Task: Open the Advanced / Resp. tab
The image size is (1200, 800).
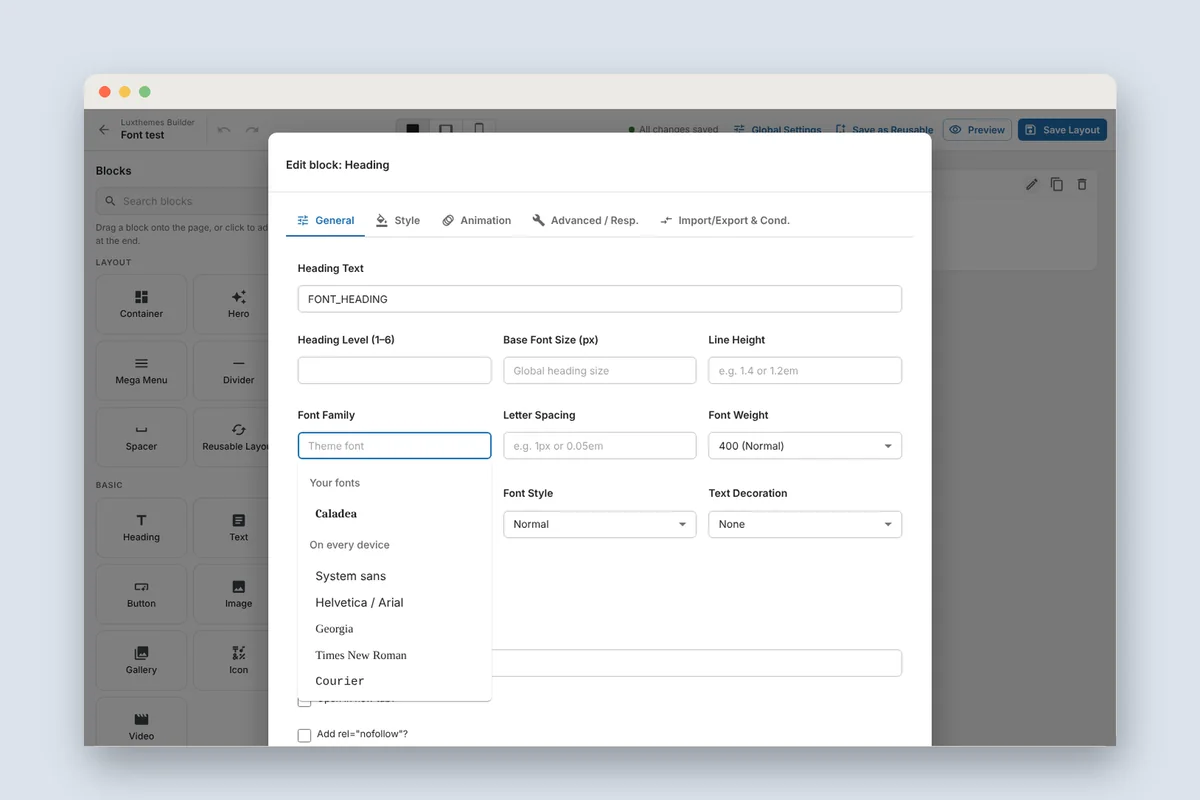Action: pos(585,220)
